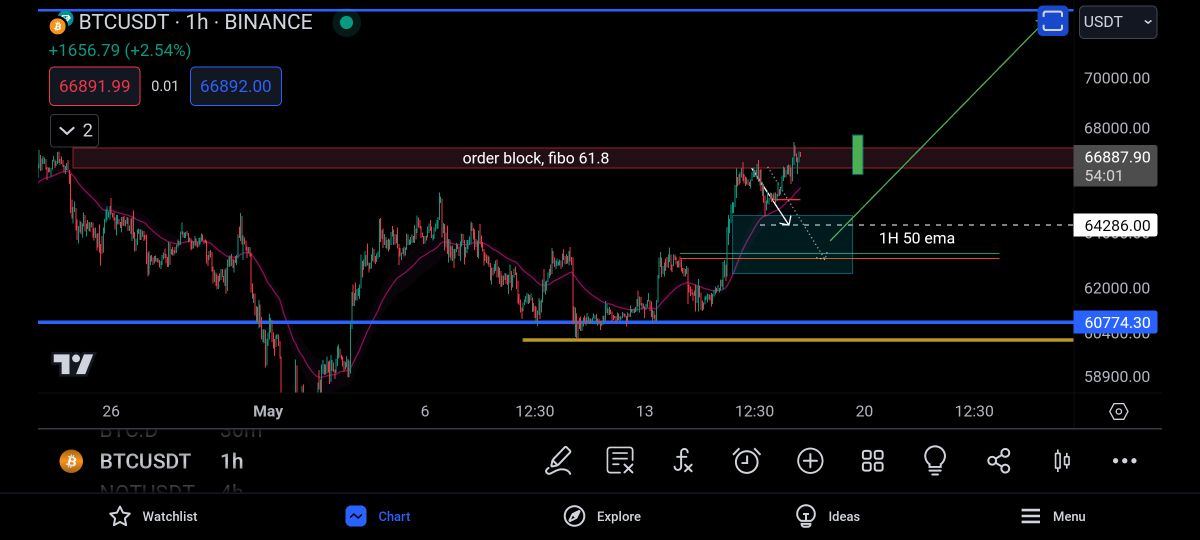Select the 64286.00 price label

[1115, 226]
